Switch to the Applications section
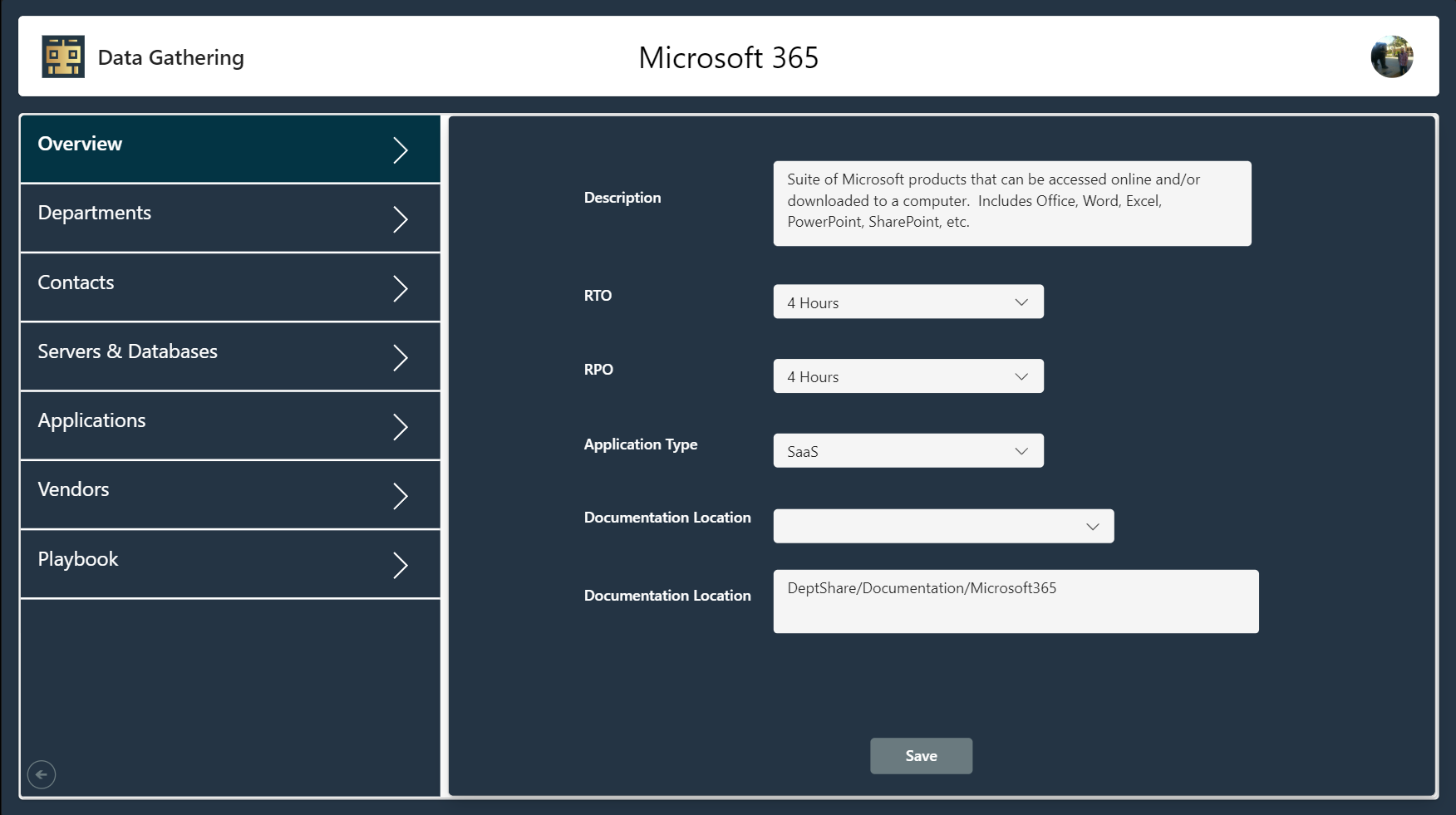Viewport: 1456px width, 815px height. pos(230,425)
